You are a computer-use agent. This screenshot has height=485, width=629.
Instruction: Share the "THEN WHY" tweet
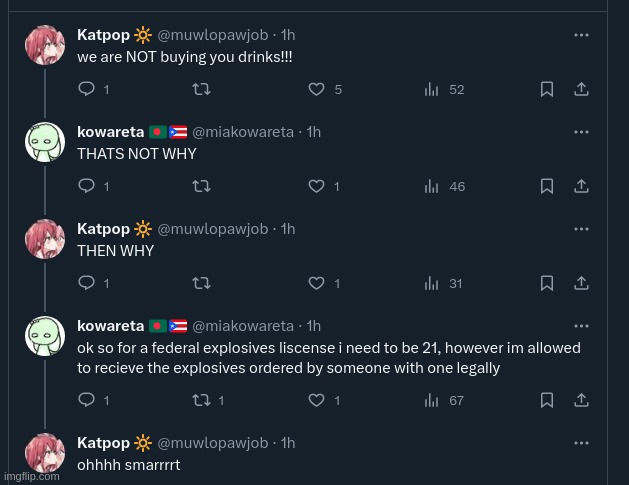tap(581, 283)
